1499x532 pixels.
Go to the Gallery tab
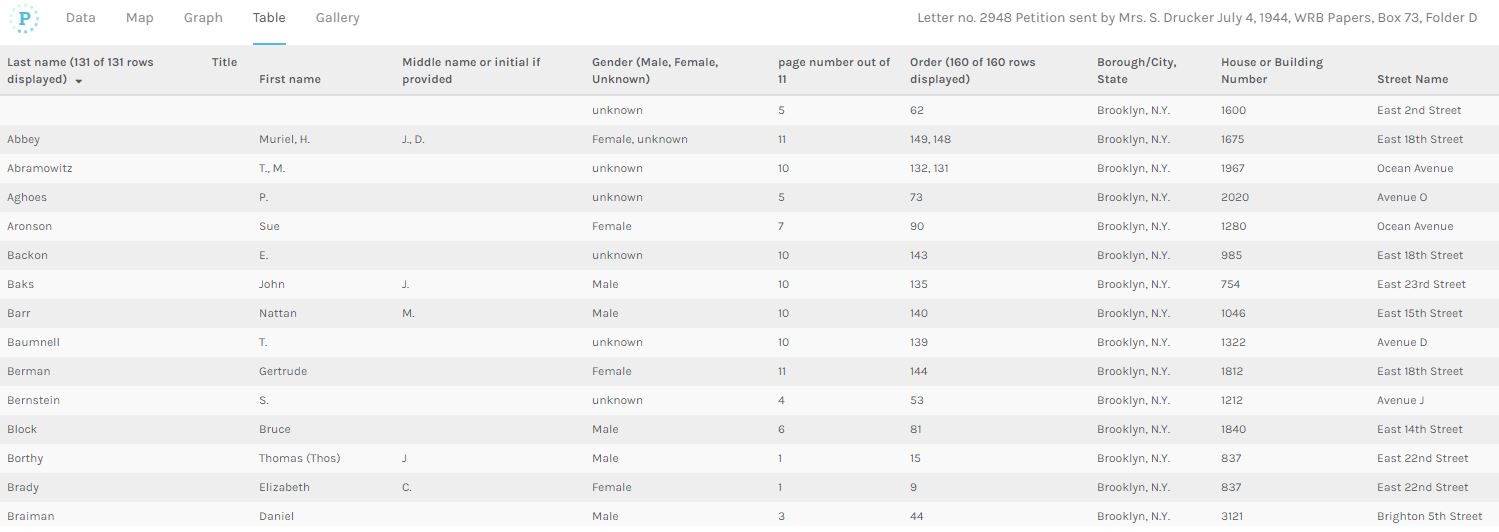pyautogui.click(x=337, y=18)
